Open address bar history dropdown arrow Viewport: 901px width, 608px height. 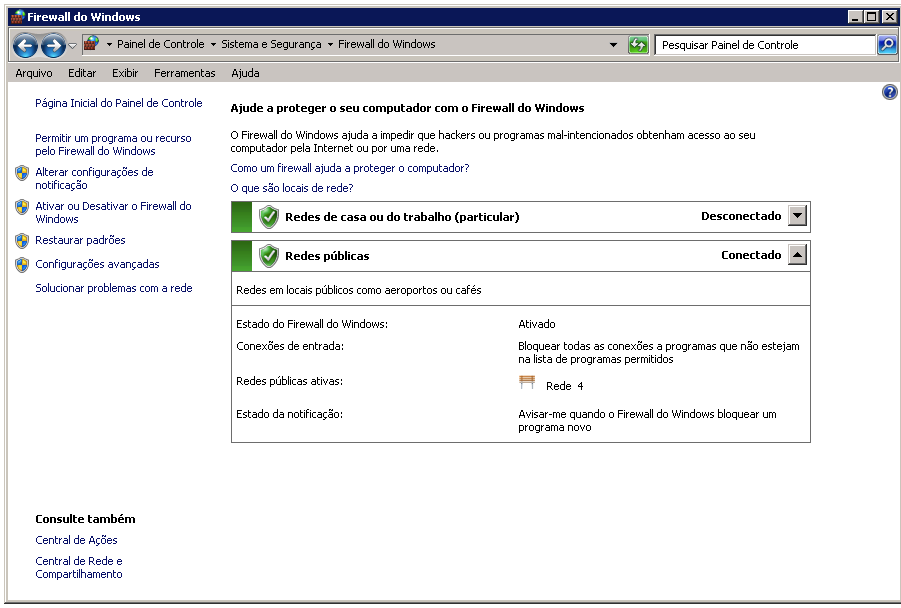[x=613, y=45]
